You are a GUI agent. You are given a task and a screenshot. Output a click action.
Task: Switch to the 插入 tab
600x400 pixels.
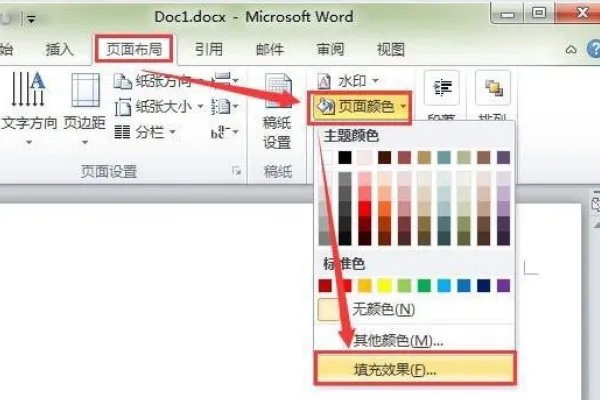[x=59, y=49]
